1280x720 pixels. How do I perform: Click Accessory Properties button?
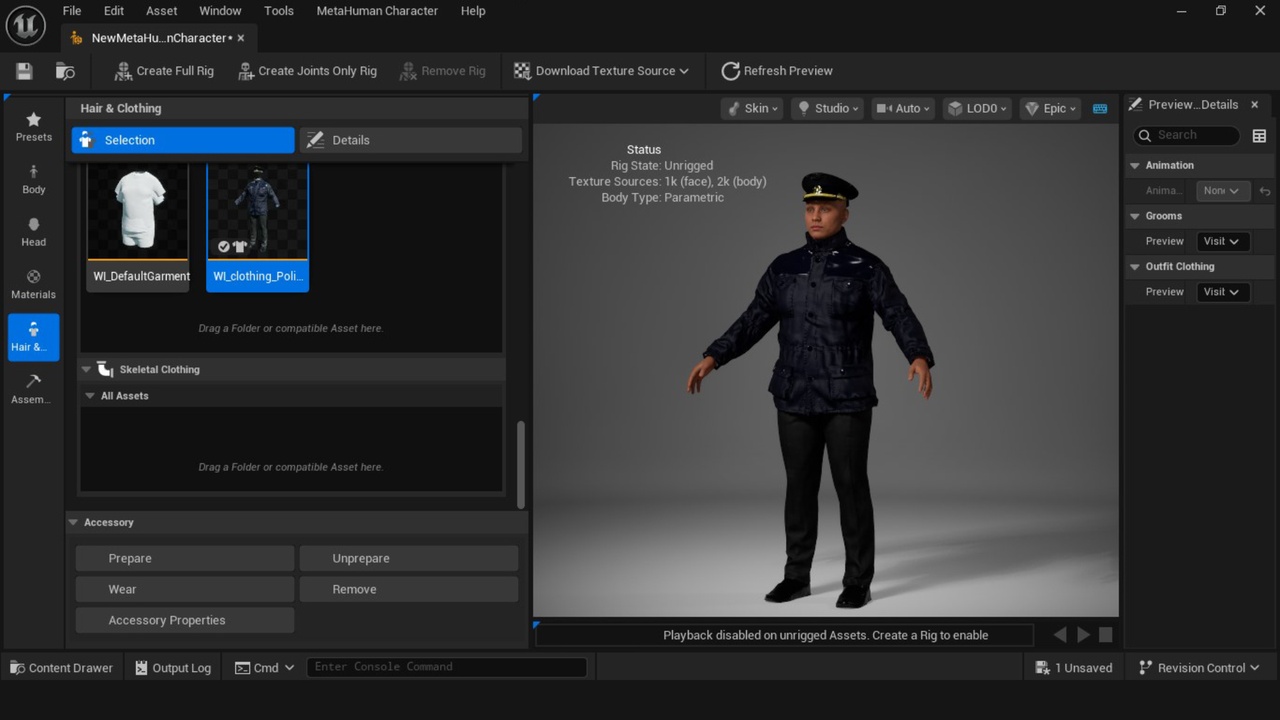tap(185, 620)
